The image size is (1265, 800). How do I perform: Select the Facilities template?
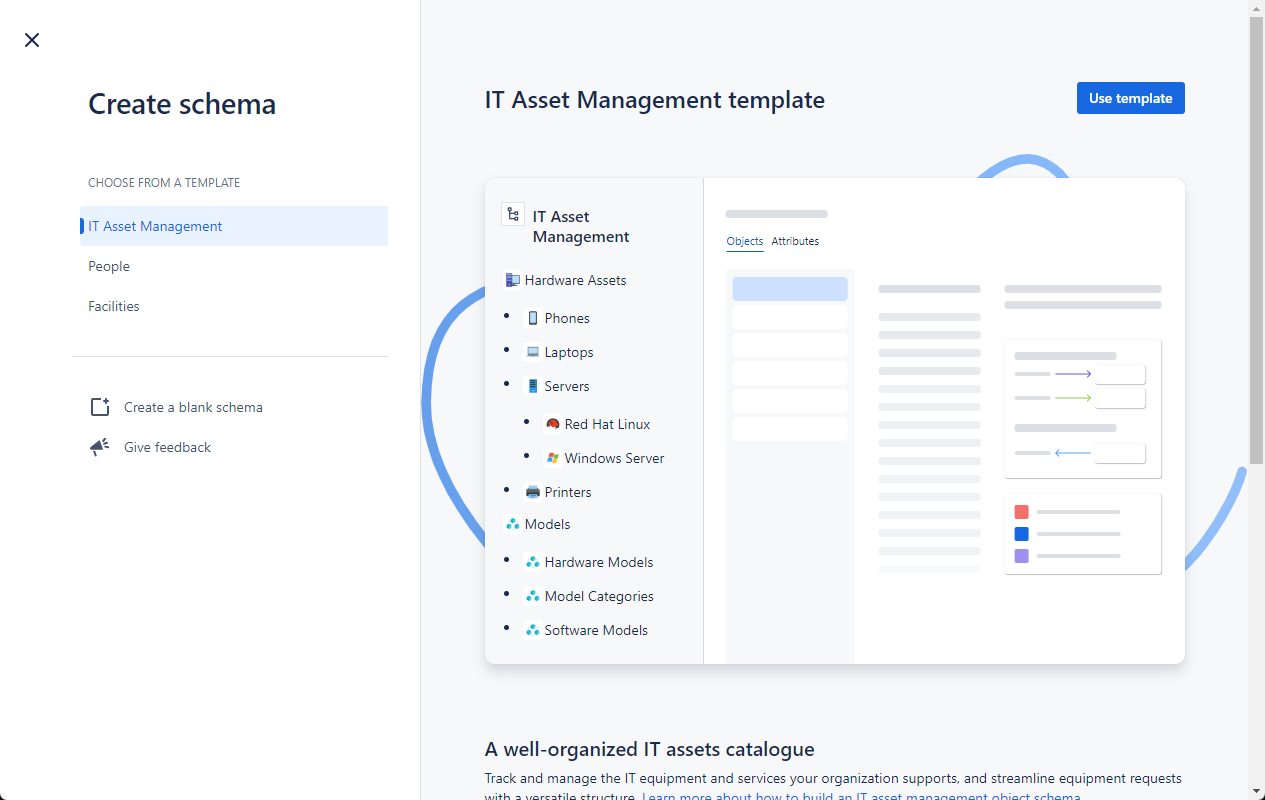113,306
